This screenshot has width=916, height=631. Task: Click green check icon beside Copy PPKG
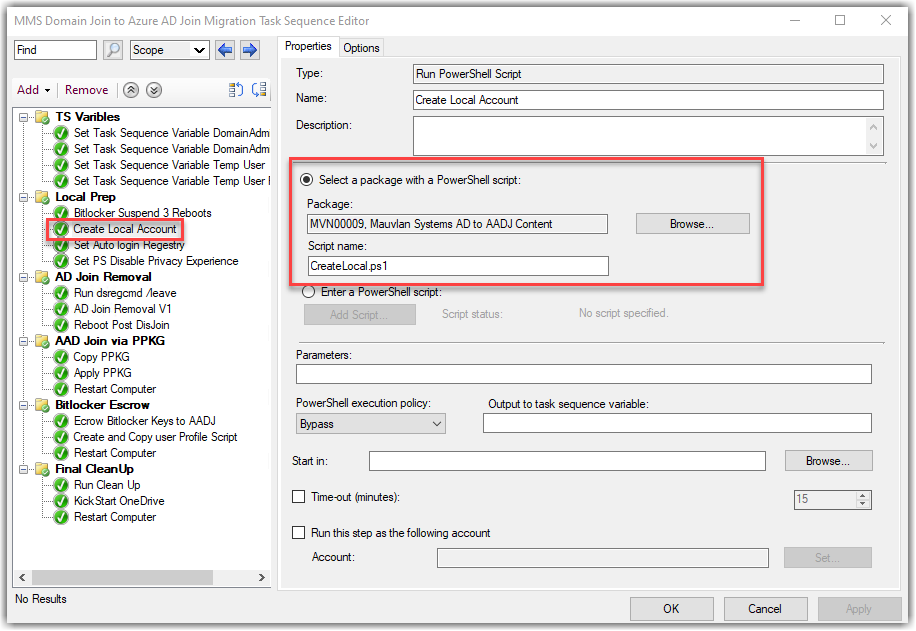point(61,357)
